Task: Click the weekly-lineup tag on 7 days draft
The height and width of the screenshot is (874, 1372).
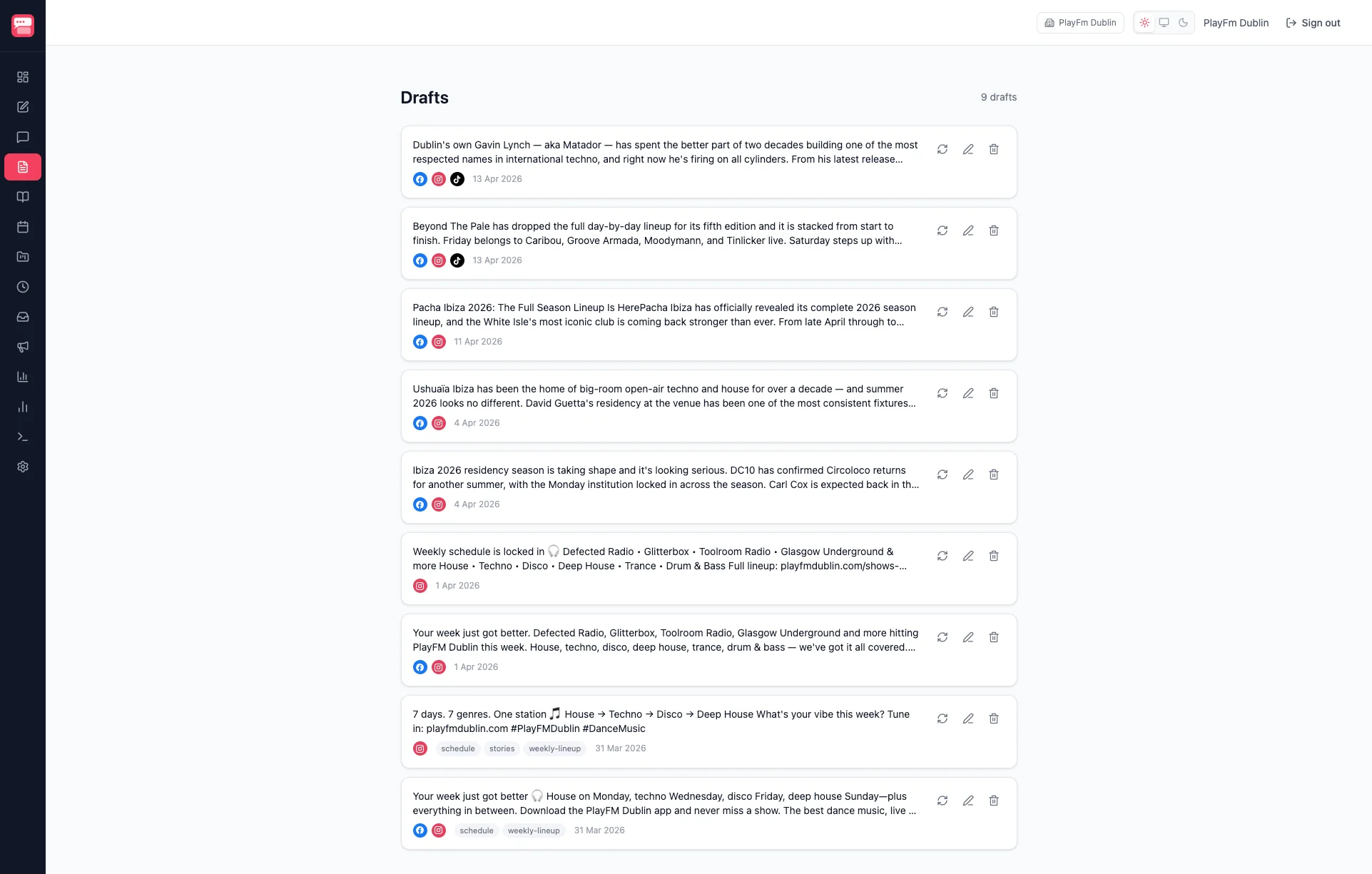Action: (x=554, y=748)
